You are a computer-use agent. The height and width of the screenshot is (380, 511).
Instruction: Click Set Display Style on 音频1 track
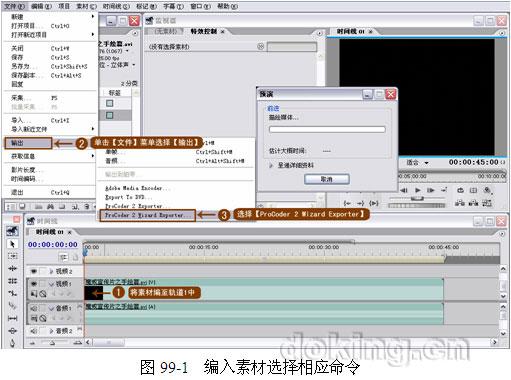[x=34, y=318]
